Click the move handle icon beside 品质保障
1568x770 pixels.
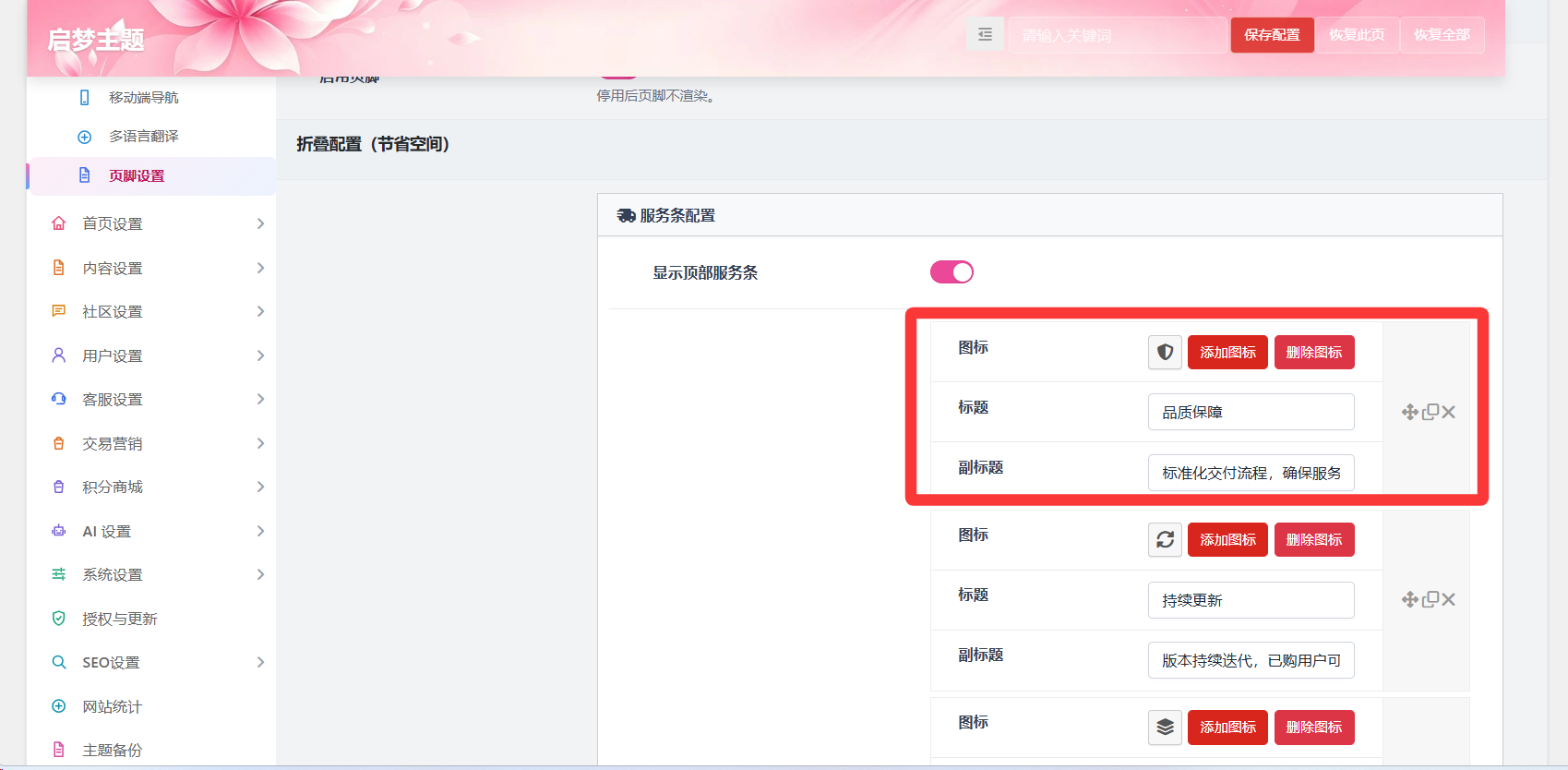(x=1409, y=412)
